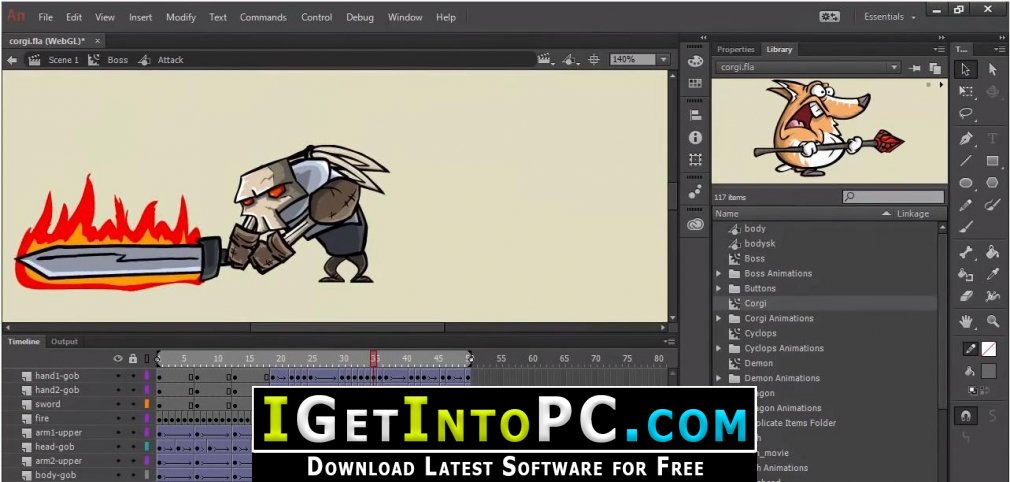
Task: Click the Linkage column header
Action: click(912, 214)
